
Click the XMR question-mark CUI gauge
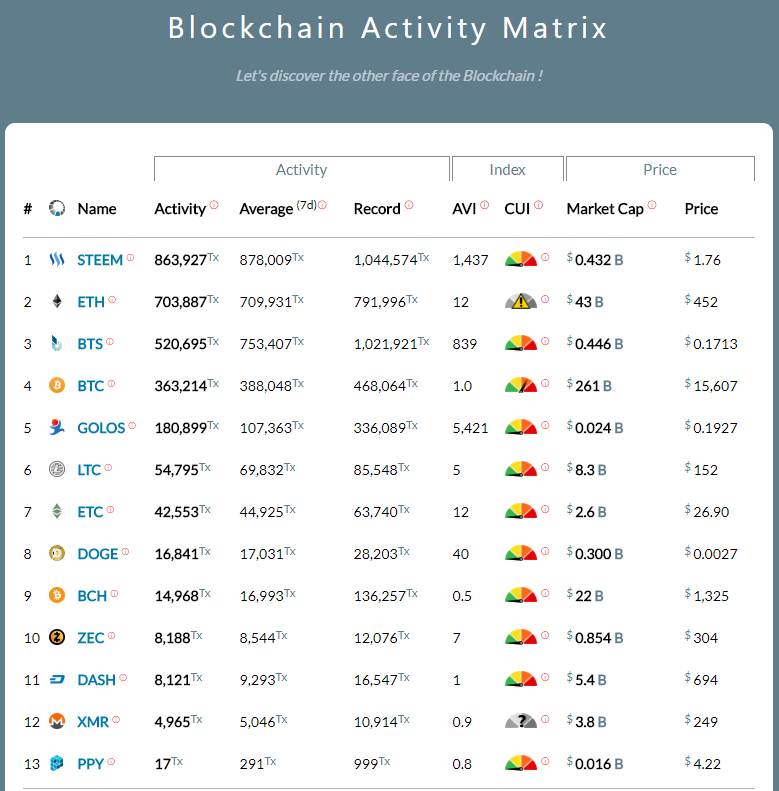pyautogui.click(x=520, y=721)
